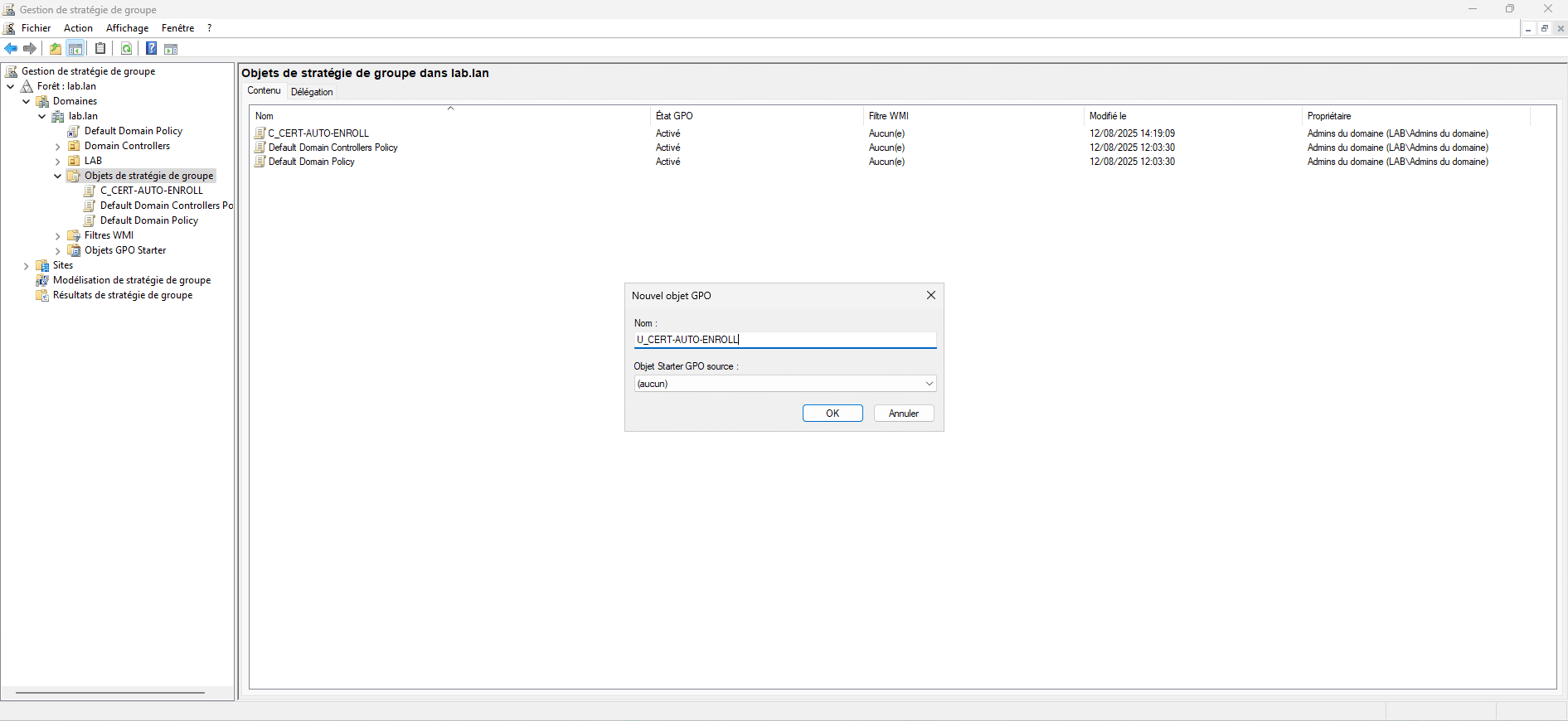Open Help via blue question mark icon
Image resolution: width=1568 pixels, height=721 pixels.
(x=152, y=49)
